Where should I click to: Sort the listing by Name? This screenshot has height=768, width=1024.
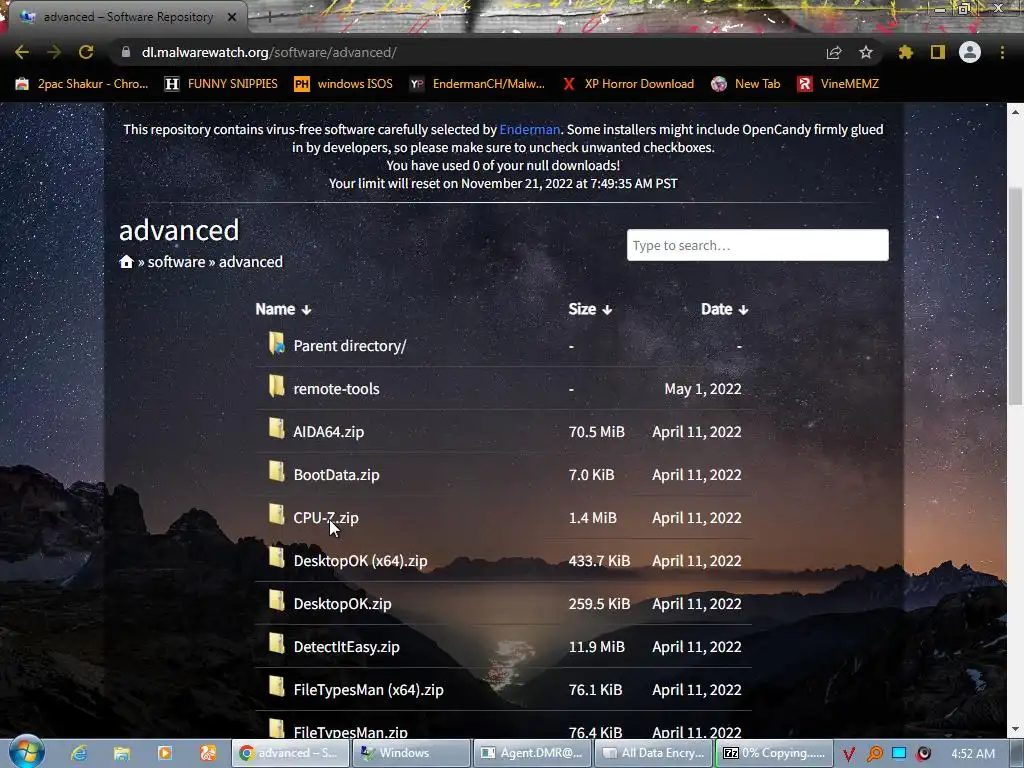pos(283,309)
